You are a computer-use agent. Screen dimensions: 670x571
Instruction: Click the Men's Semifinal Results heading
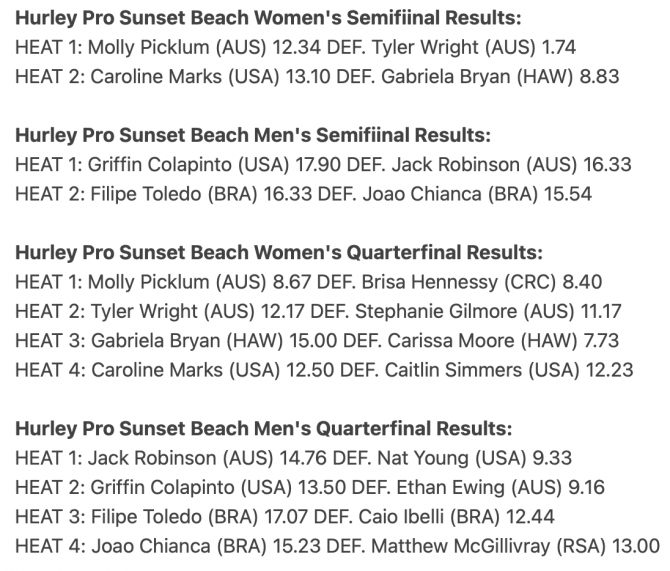(x=253, y=135)
